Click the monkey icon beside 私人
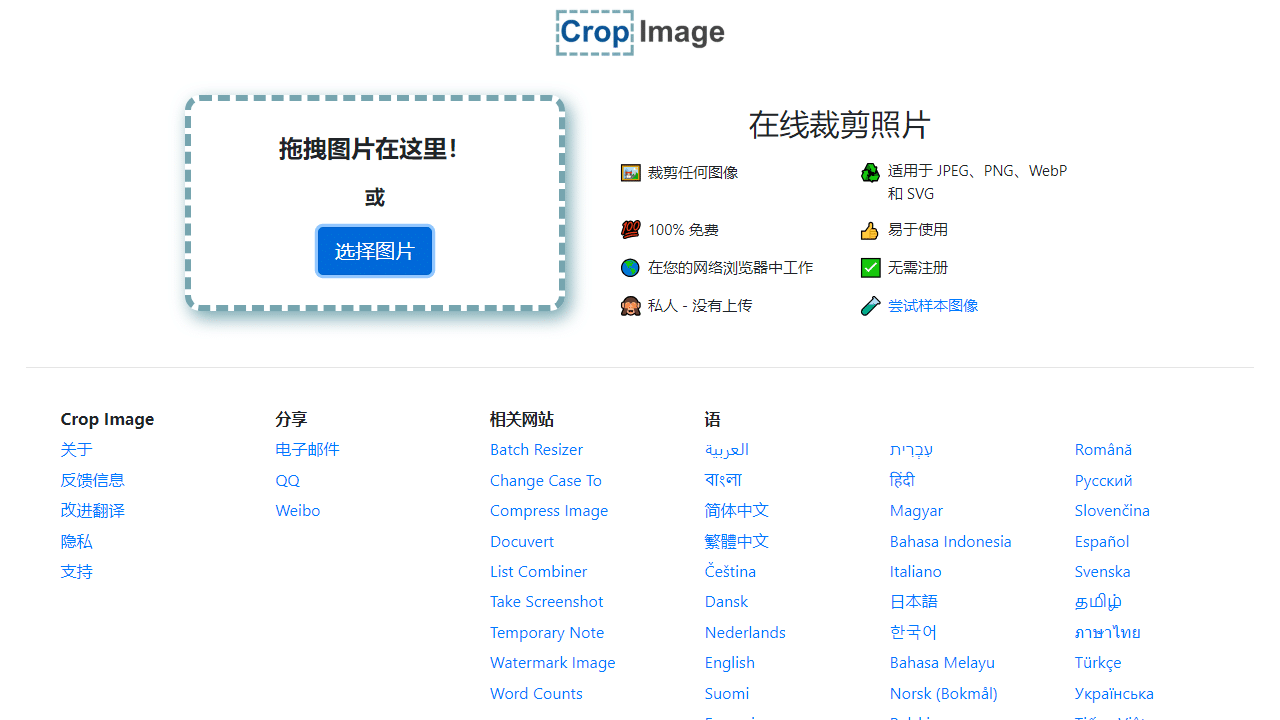1280x720 pixels. [630, 306]
